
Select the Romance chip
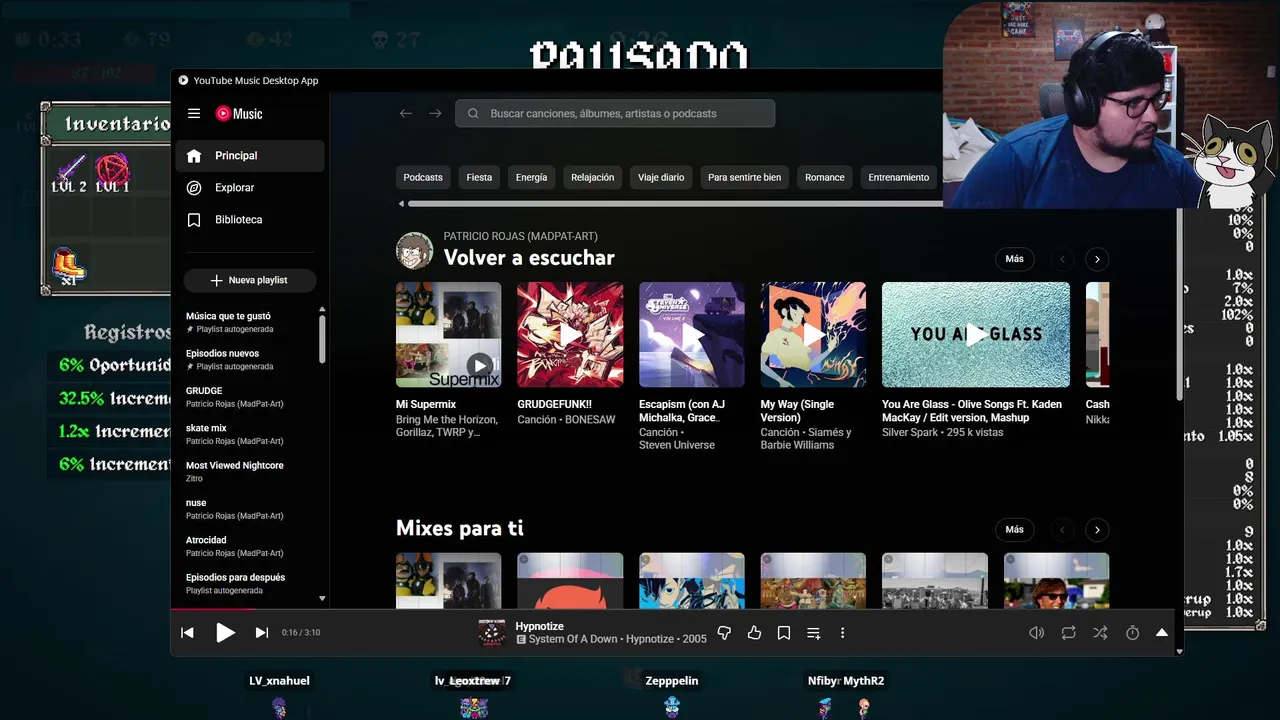(x=825, y=177)
